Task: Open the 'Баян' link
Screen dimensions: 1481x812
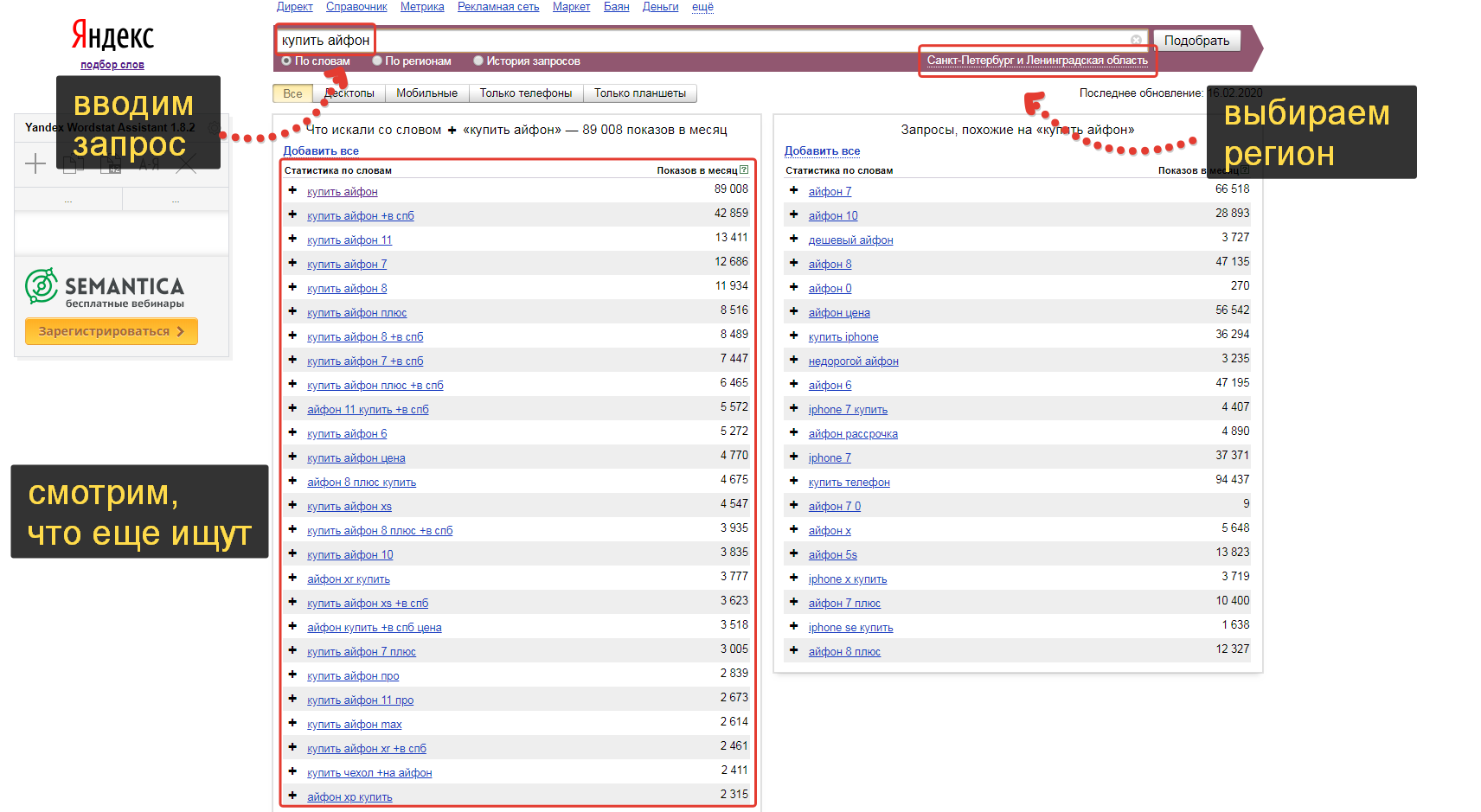Action: [x=617, y=7]
